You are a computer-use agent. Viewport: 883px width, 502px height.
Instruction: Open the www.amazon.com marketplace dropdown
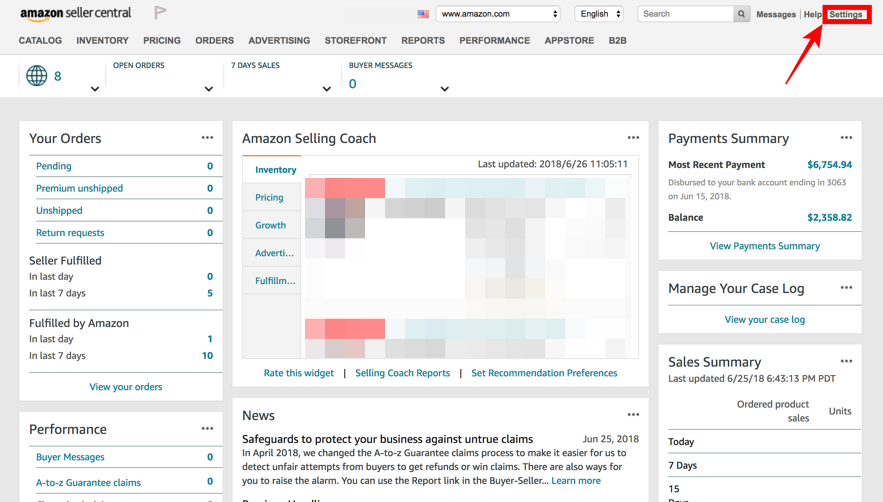click(x=498, y=14)
